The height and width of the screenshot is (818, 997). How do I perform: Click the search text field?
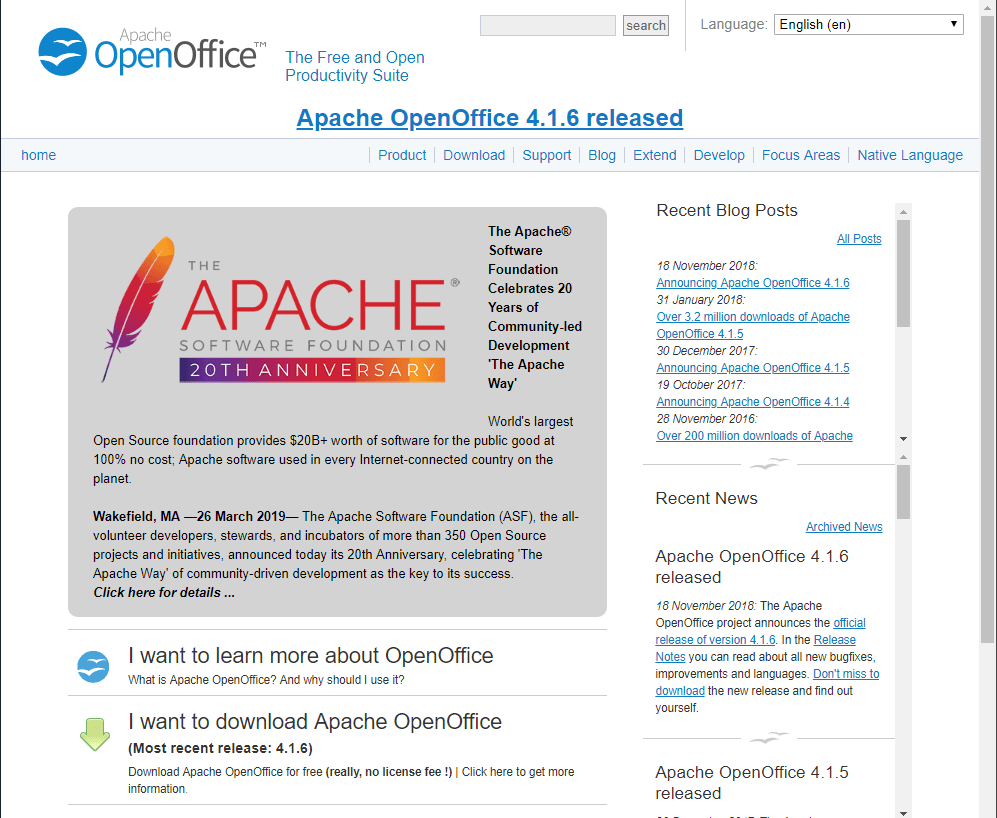(547, 25)
